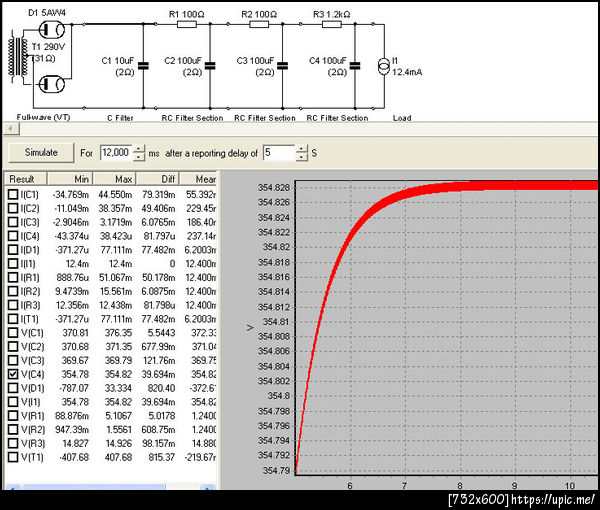Increase simulation duration with up arrow
600x510 pixels.
pyautogui.click(x=139, y=149)
